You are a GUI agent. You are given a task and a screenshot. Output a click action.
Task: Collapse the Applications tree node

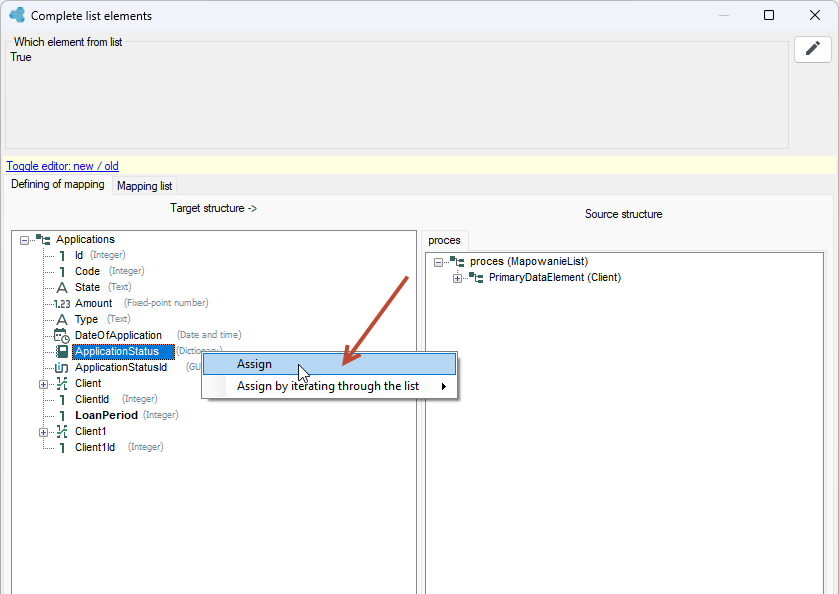24,240
